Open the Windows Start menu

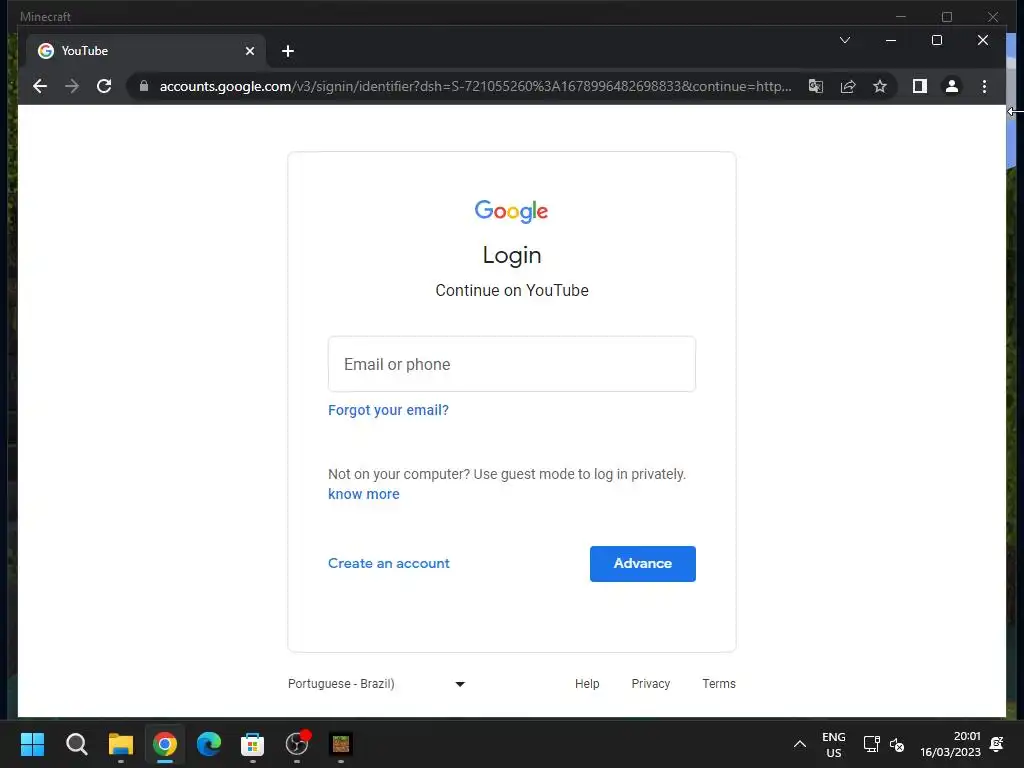(32, 744)
